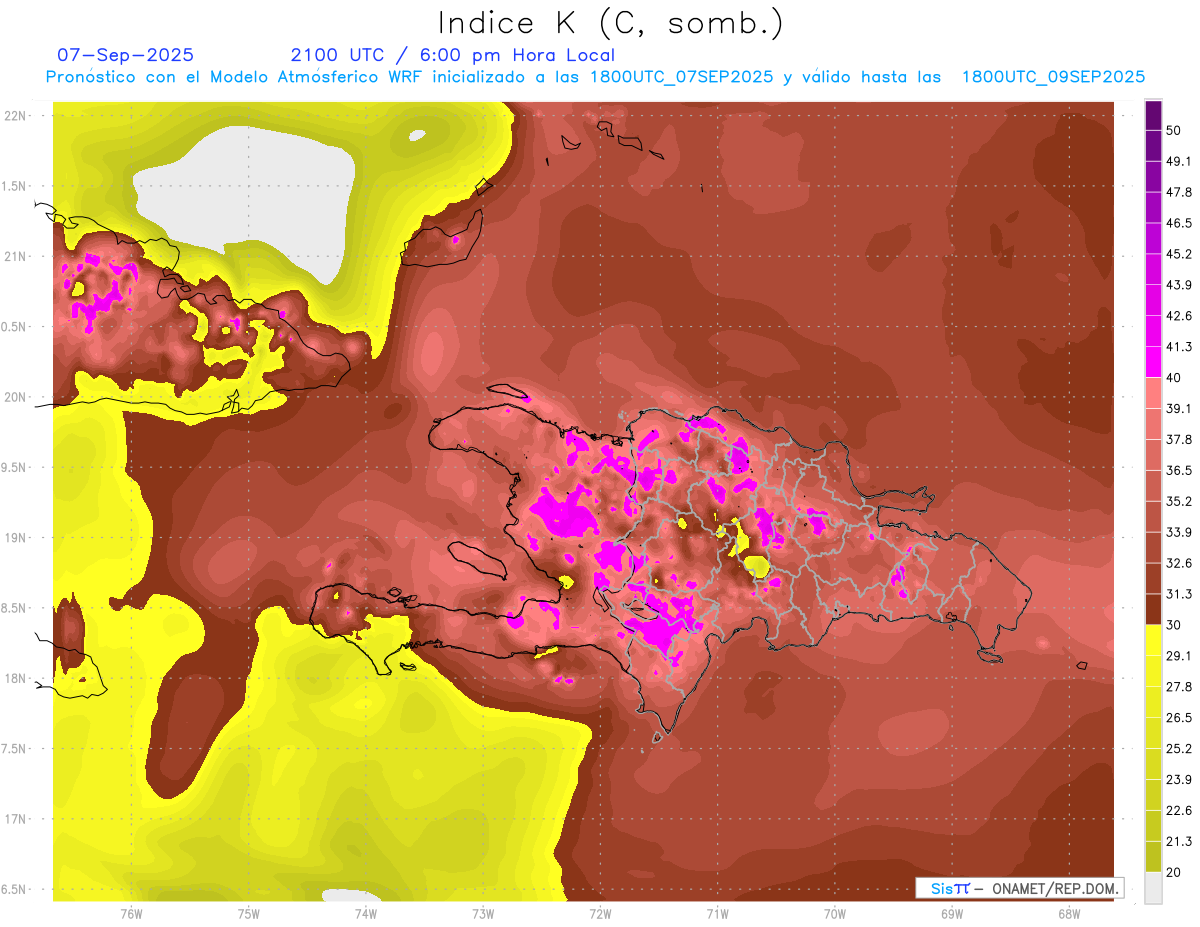Select the '2100 UTC / 6:00 pm Hora Local' text
1200x927 pixels.
[x=452, y=55]
